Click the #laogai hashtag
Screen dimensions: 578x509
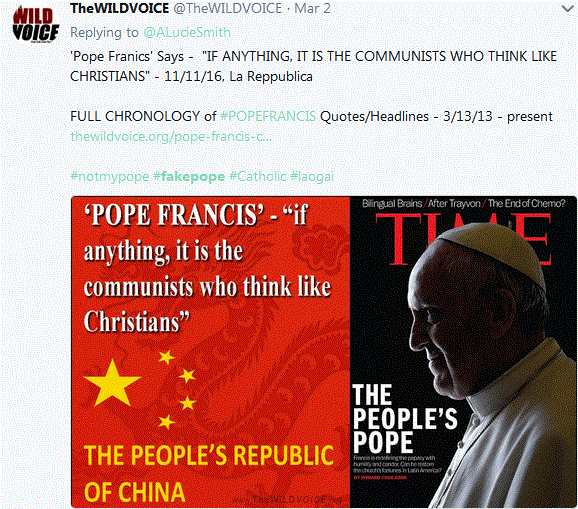point(312,176)
